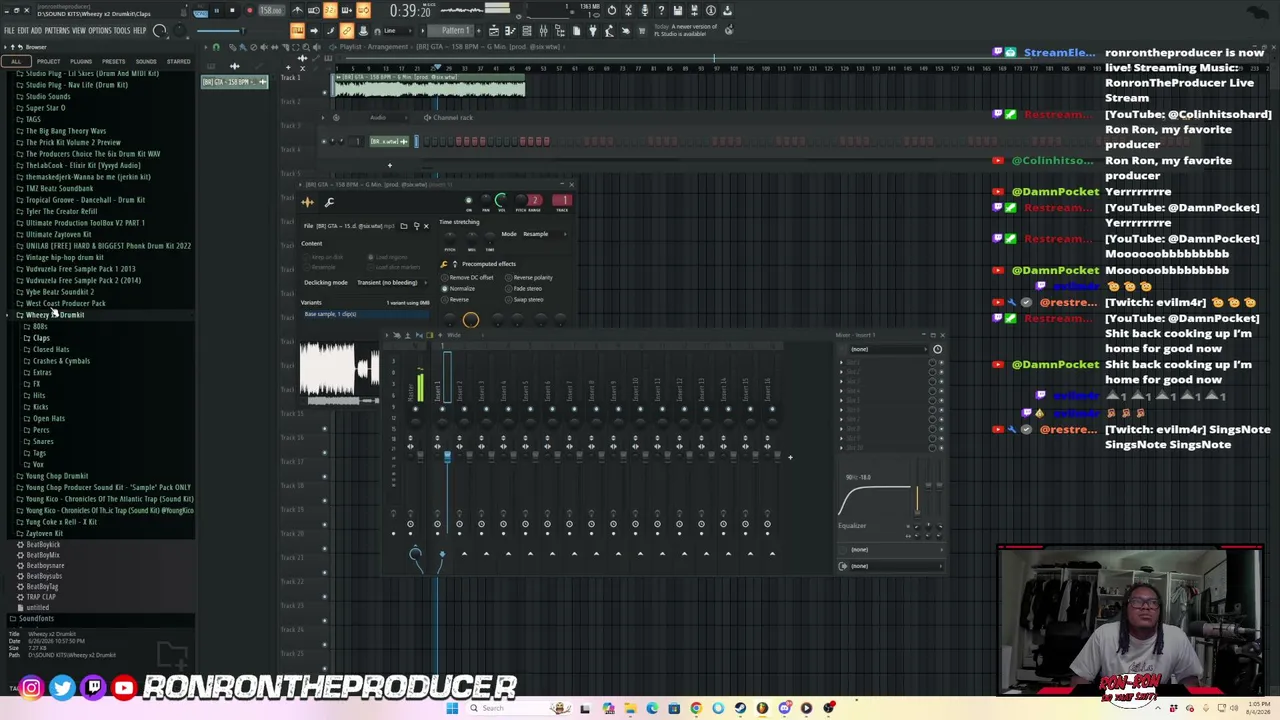Adjust the sampler PAN knob

[485, 201]
